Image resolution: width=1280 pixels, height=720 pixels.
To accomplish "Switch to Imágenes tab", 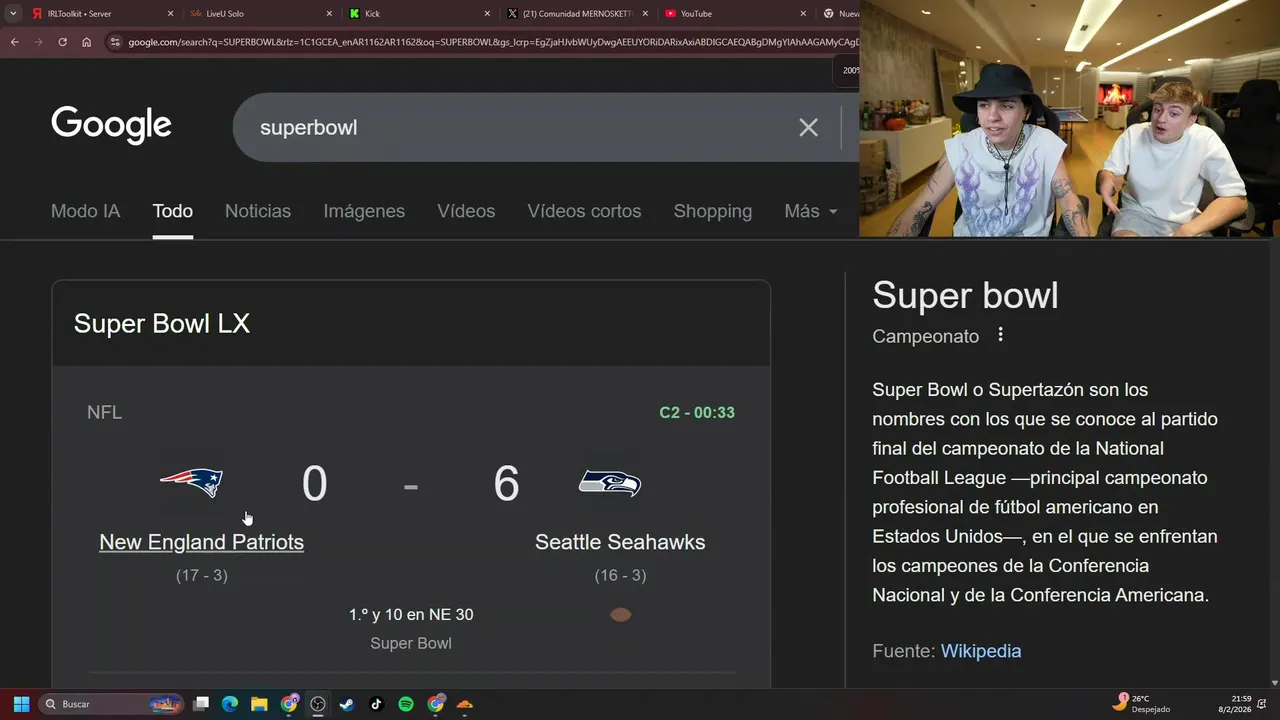I will click(364, 211).
